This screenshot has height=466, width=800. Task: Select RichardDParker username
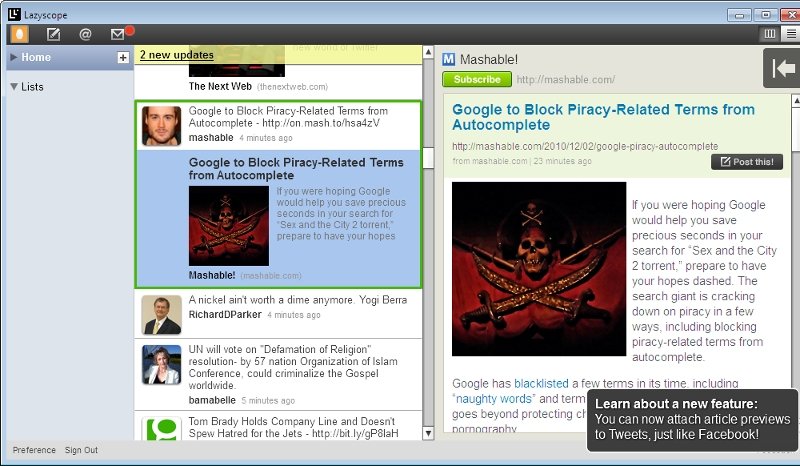point(225,315)
